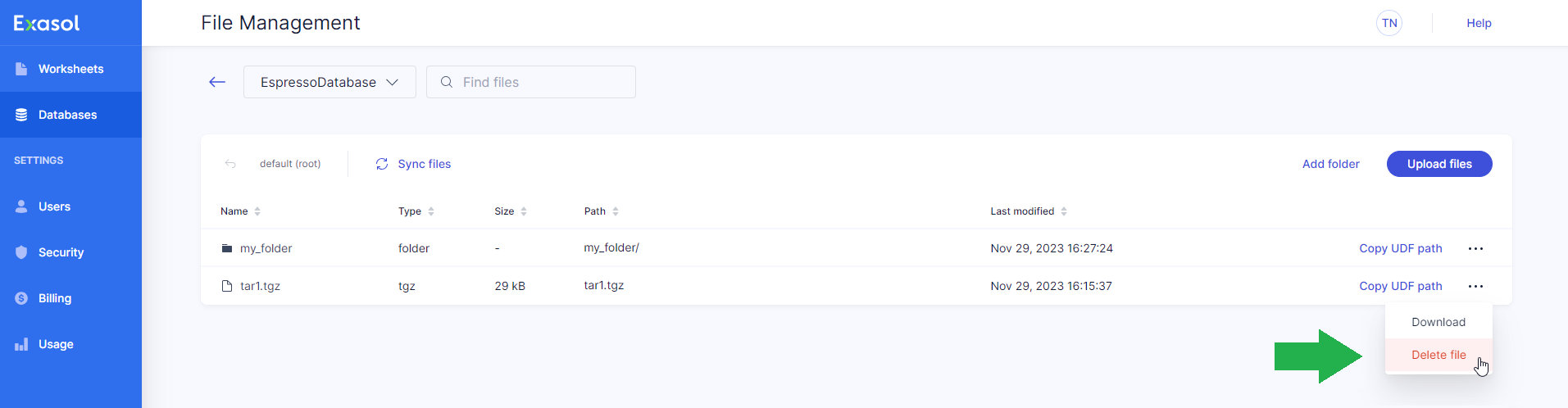Open Security settings shield icon
The image size is (1568, 408).
pos(21,252)
